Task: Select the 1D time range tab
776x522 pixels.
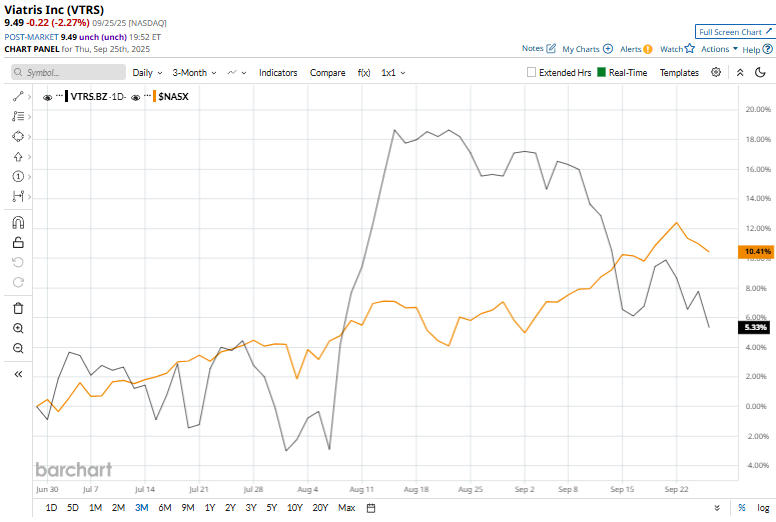Action: (x=51, y=508)
